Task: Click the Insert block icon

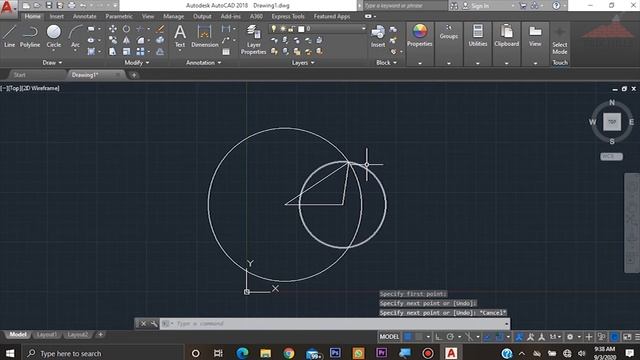Action: coord(378,36)
